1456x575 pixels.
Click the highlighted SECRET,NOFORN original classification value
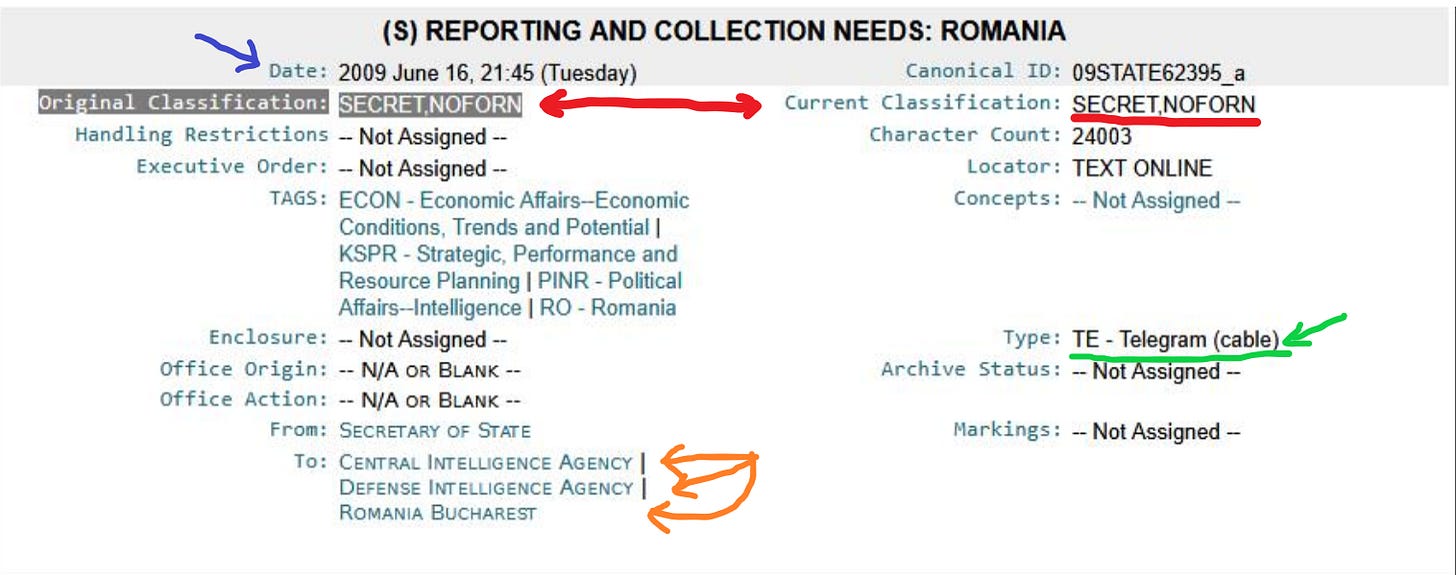[x=430, y=104]
